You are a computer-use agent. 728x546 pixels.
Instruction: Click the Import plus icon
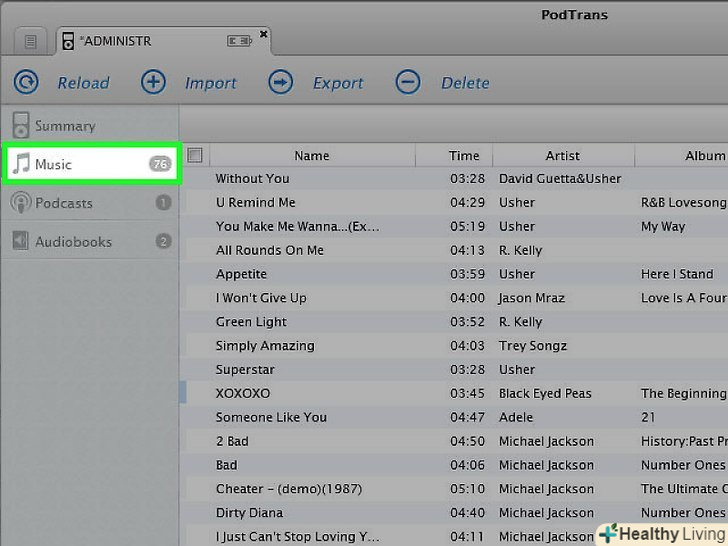(153, 82)
